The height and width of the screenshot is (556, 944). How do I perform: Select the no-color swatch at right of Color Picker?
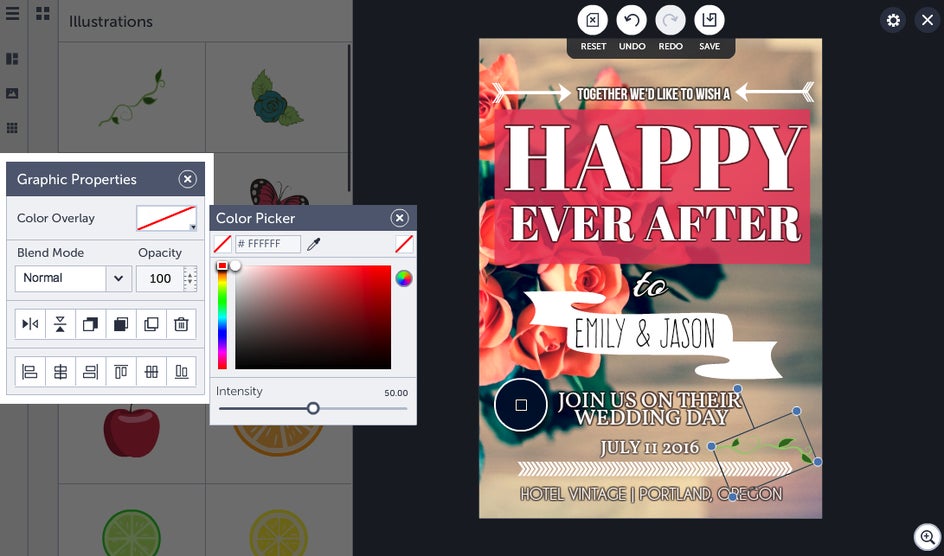404,244
